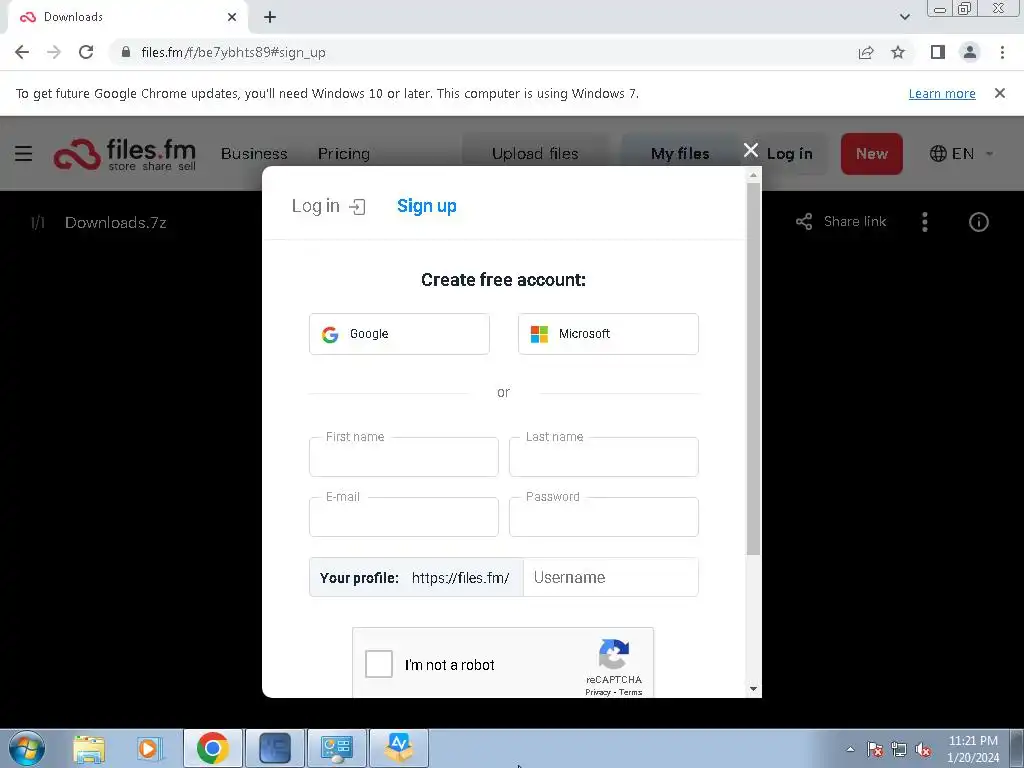The image size is (1024, 768).
Task: Click the Last name field
Action: pyautogui.click(x=603, y=456)
